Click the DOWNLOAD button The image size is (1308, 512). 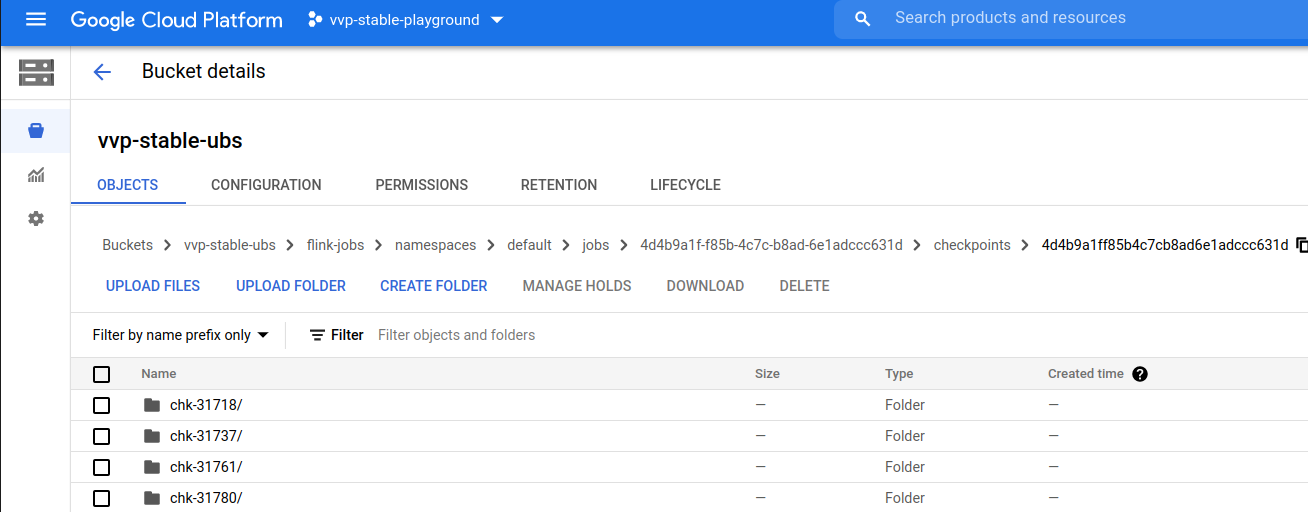click(705, 286)
